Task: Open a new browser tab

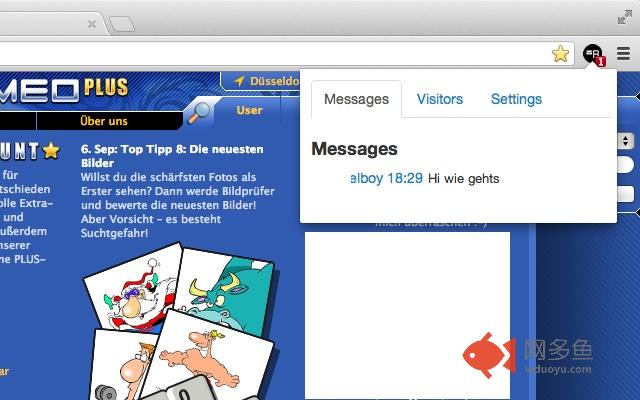Action: point(122,24)
